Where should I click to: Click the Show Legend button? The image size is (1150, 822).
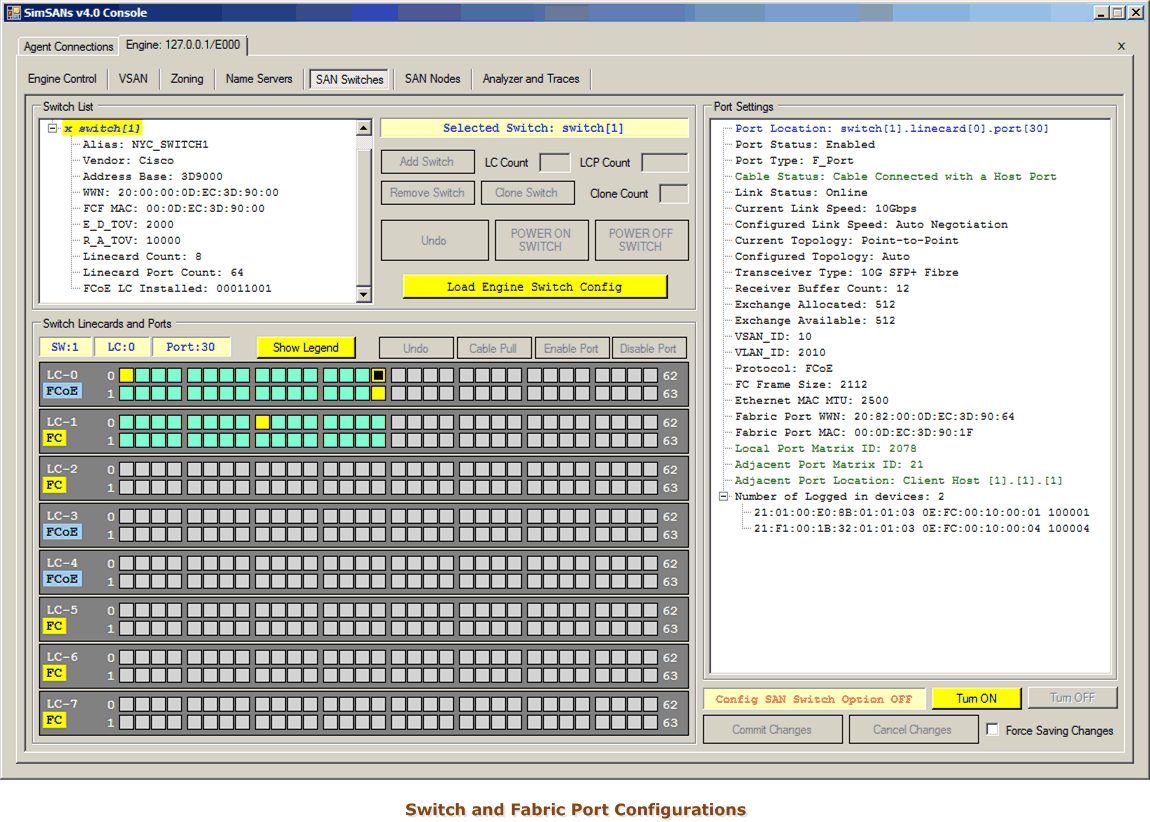click(305, 347)
